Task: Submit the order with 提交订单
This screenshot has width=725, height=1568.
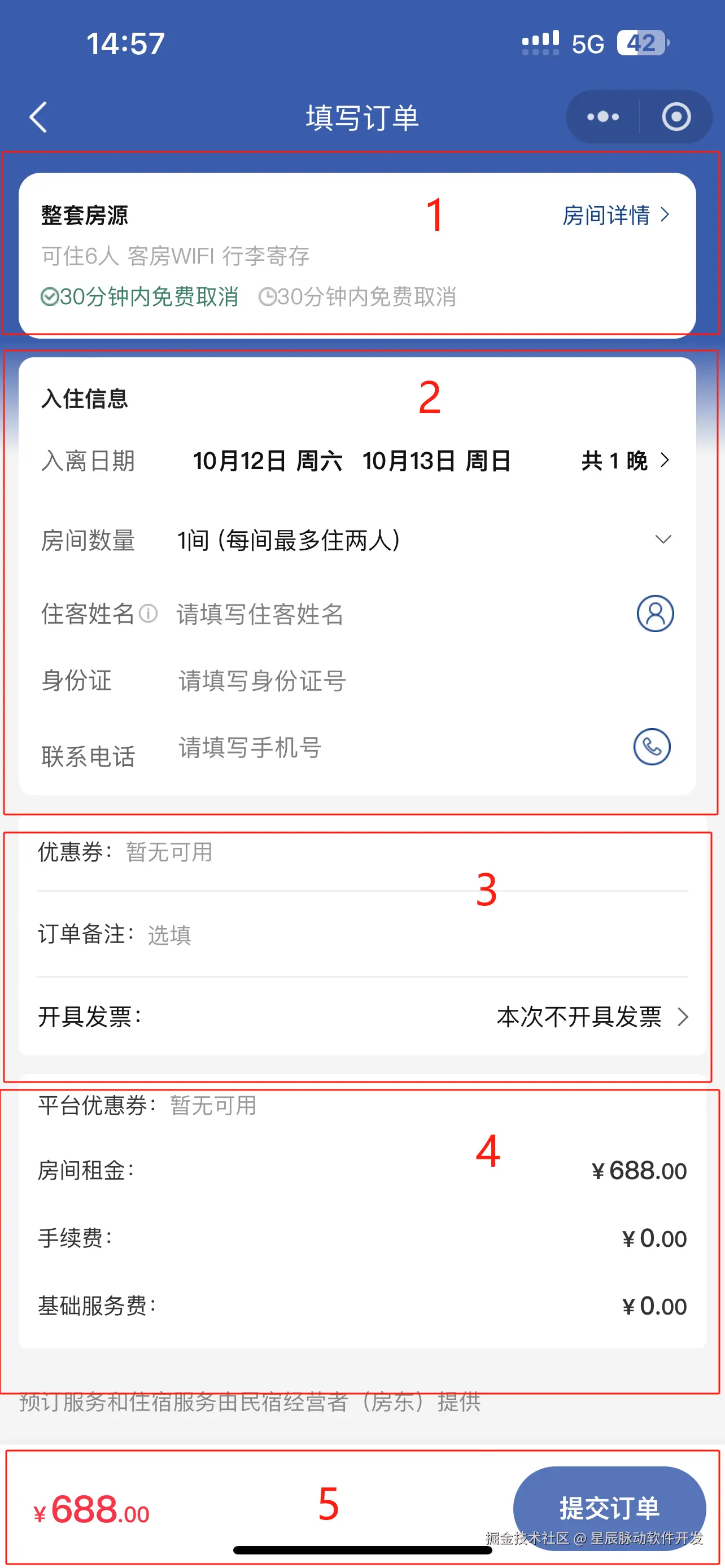Action: (x=609, y=1508)
